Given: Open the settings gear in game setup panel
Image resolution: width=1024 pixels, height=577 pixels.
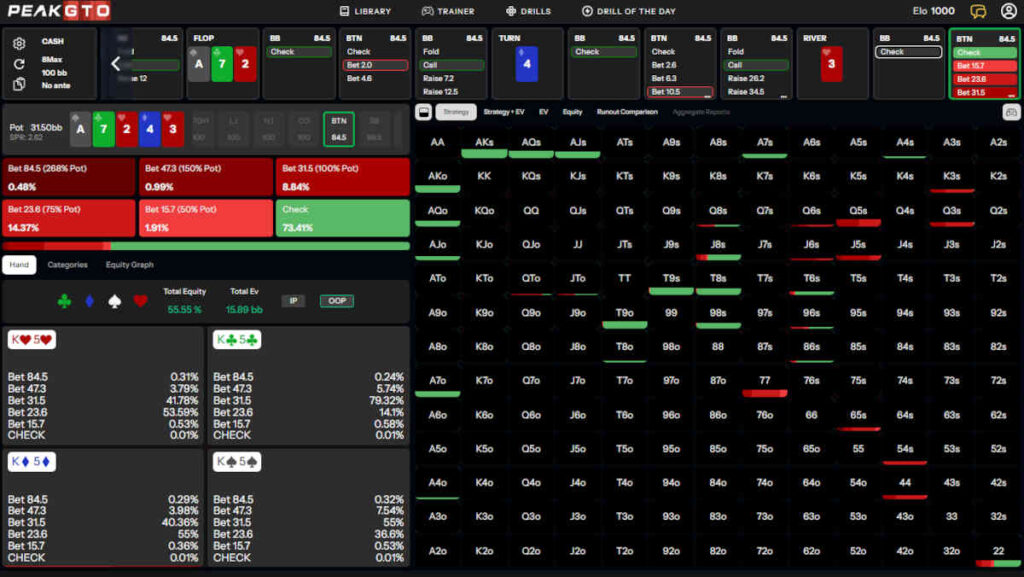Looking at the screenshot, I should pyautogui.click(x=19, y=43).
